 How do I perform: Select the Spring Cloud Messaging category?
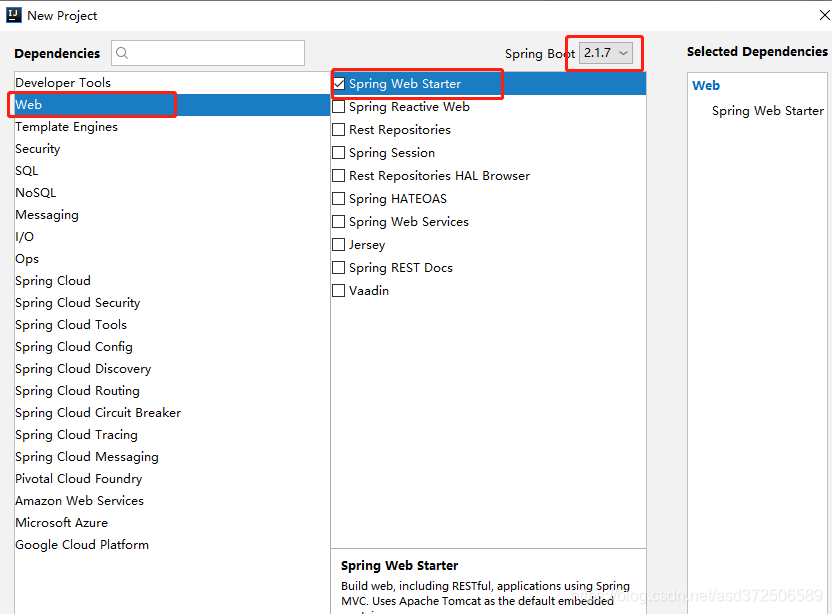click(x=172, y=457)
